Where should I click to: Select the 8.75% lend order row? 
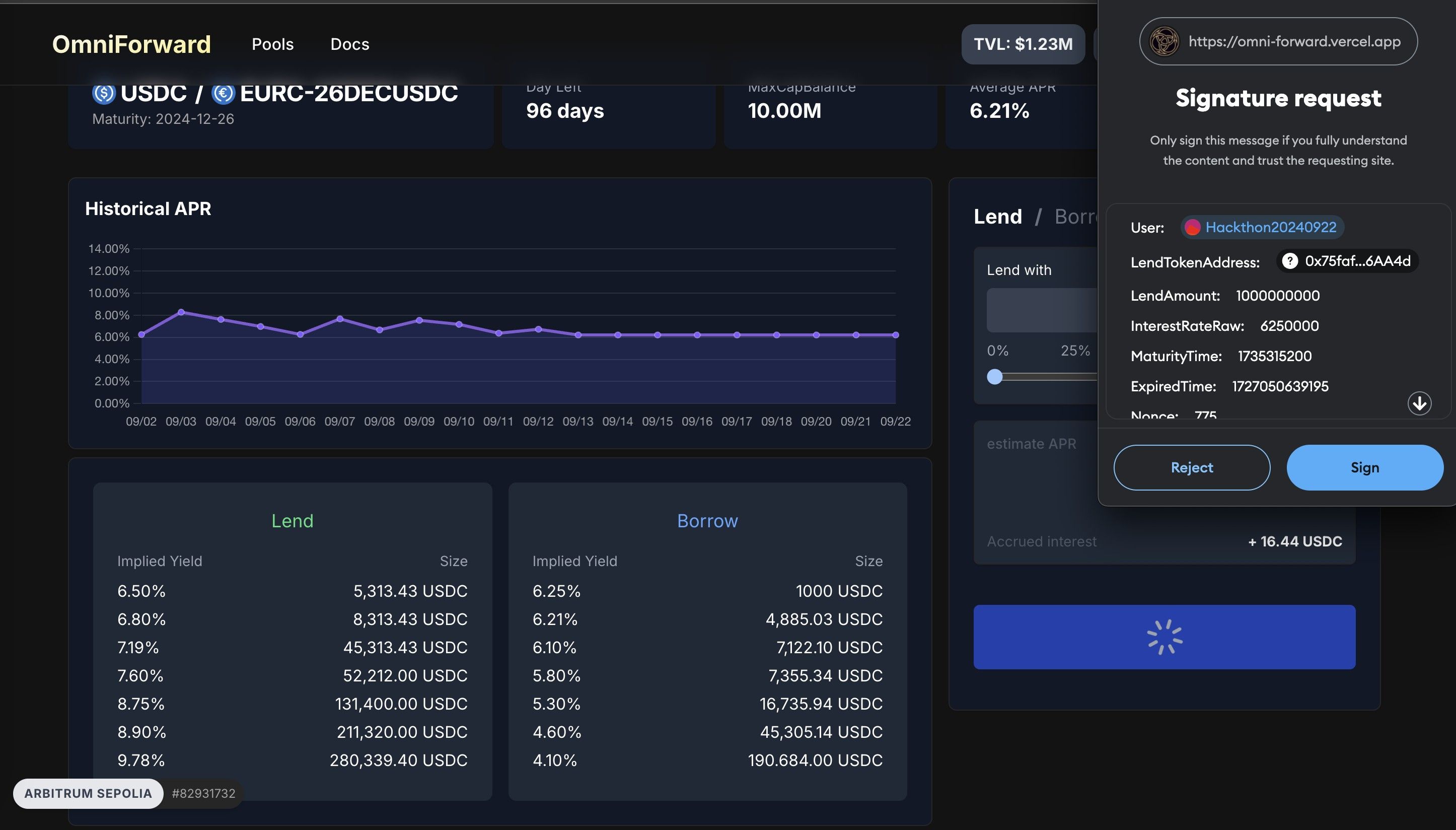293,704
